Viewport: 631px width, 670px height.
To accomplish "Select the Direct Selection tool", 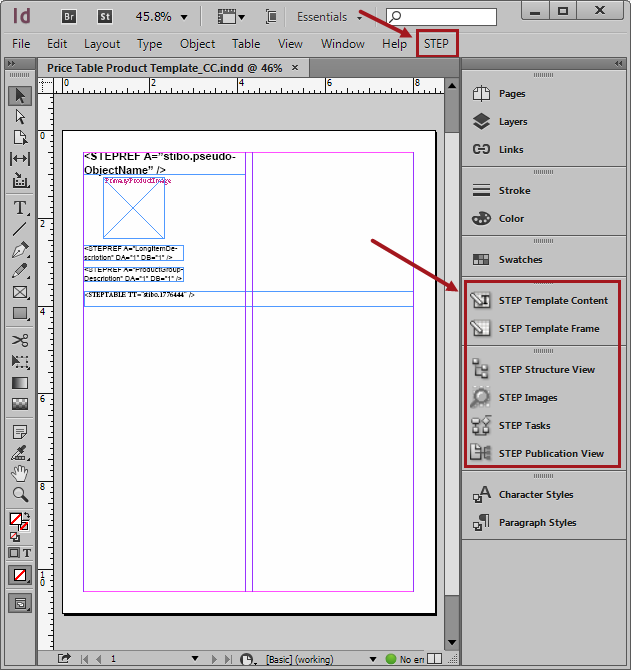I will tap(20, 116).
